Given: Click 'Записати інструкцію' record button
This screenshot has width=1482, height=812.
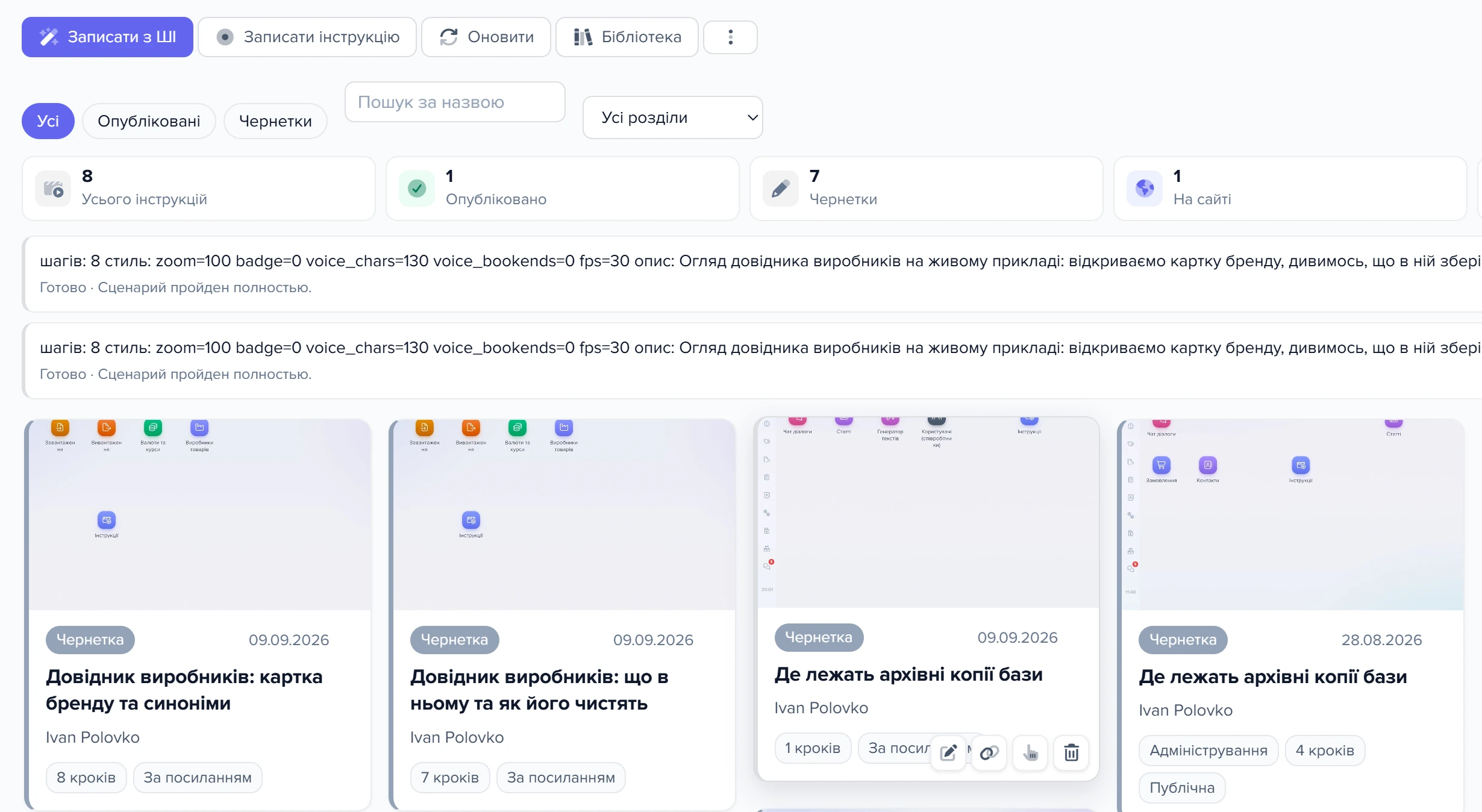Looking at the screenshot, I should pos(307,37).
